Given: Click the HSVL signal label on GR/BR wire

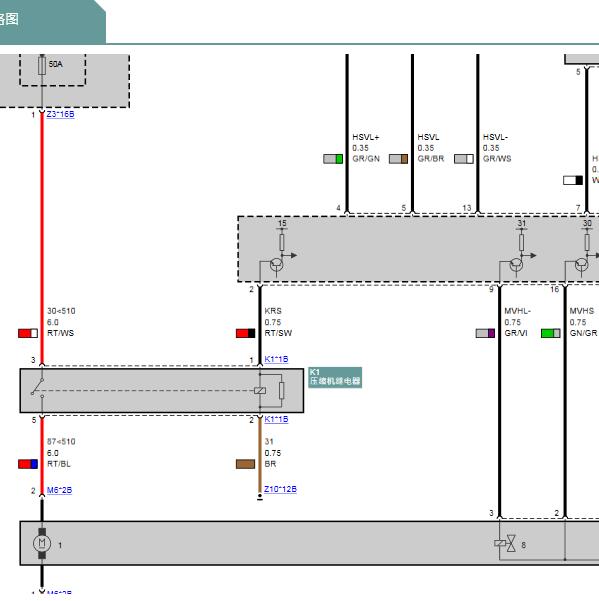Looking at the screenshot, I should (x=428, y=137).
